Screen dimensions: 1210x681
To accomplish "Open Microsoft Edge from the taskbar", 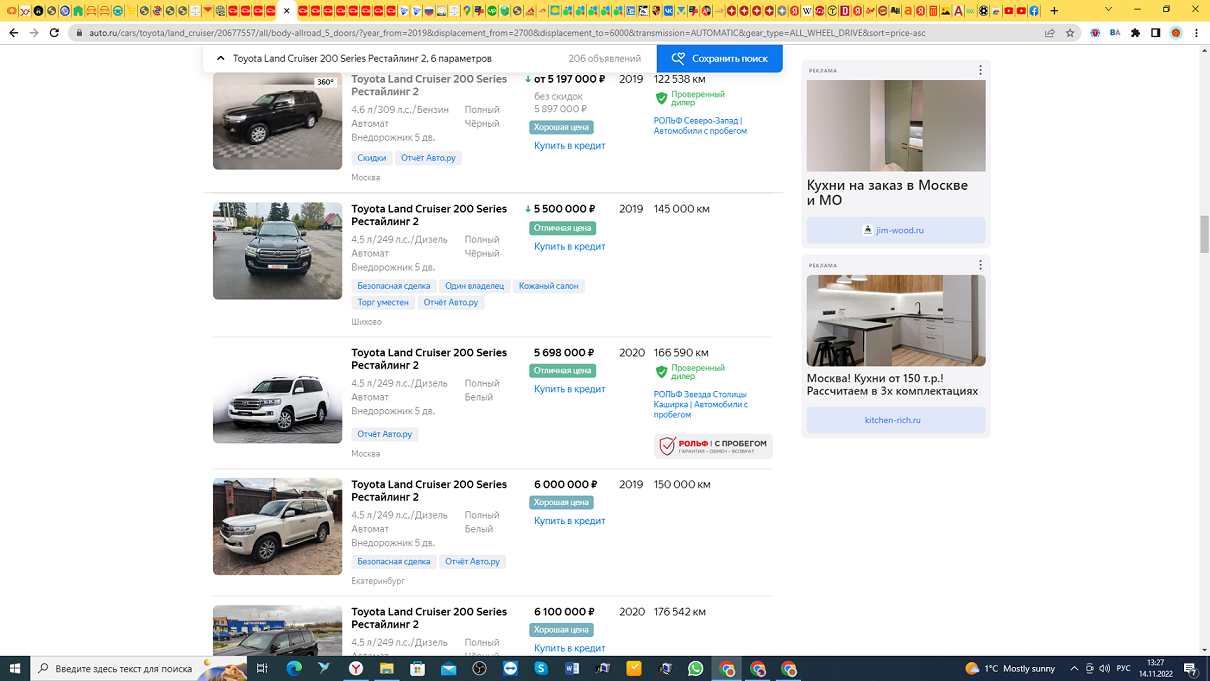I will pos(293,668).
